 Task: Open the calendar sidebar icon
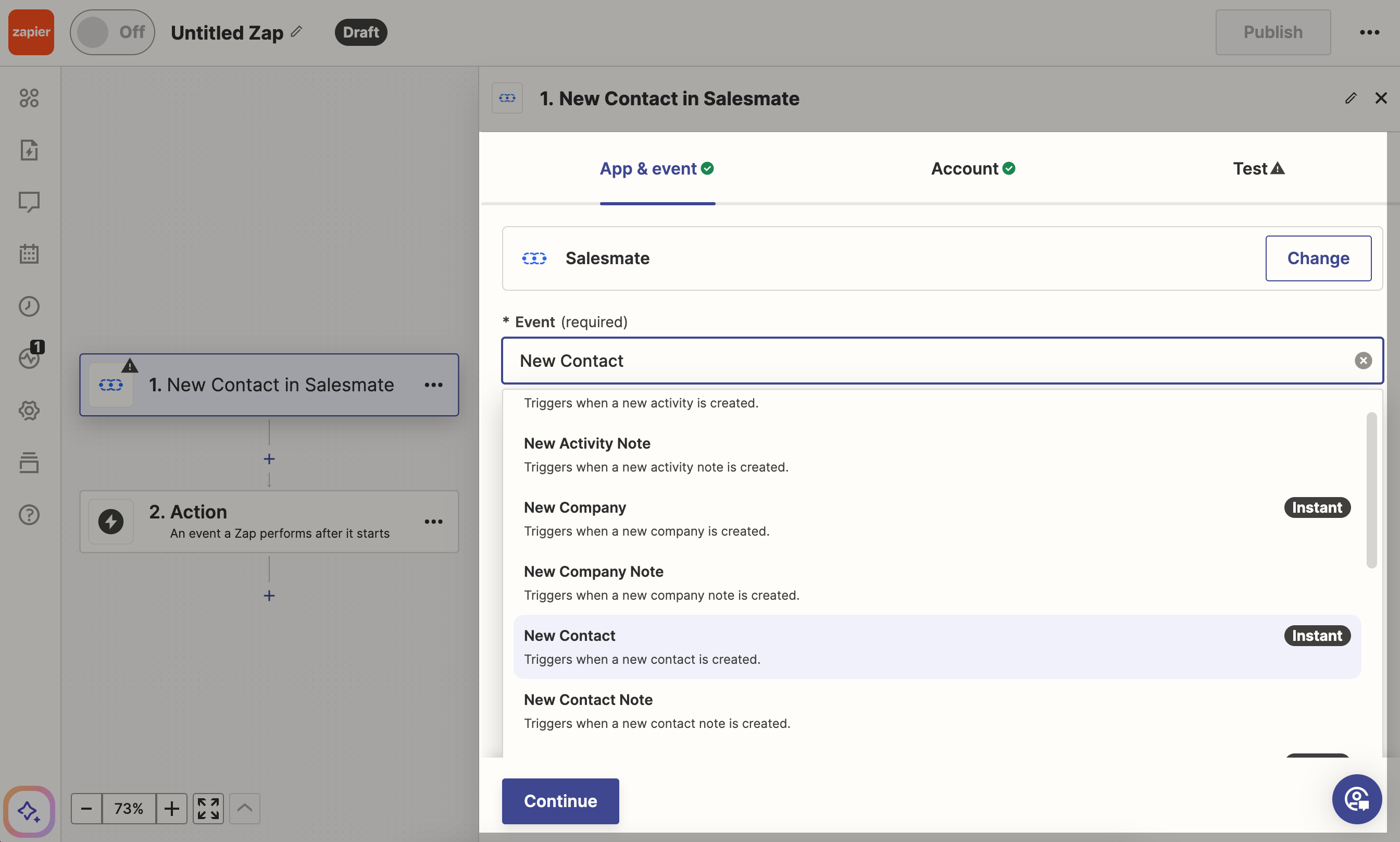click(x=29, y=254)
